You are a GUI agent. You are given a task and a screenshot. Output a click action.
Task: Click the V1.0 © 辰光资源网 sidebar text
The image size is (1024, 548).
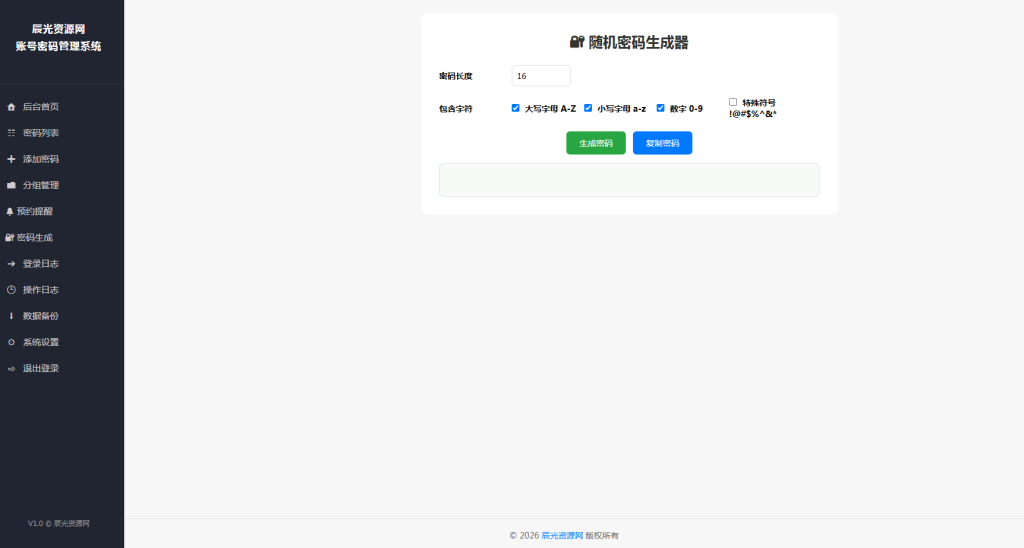click(59, 523)
